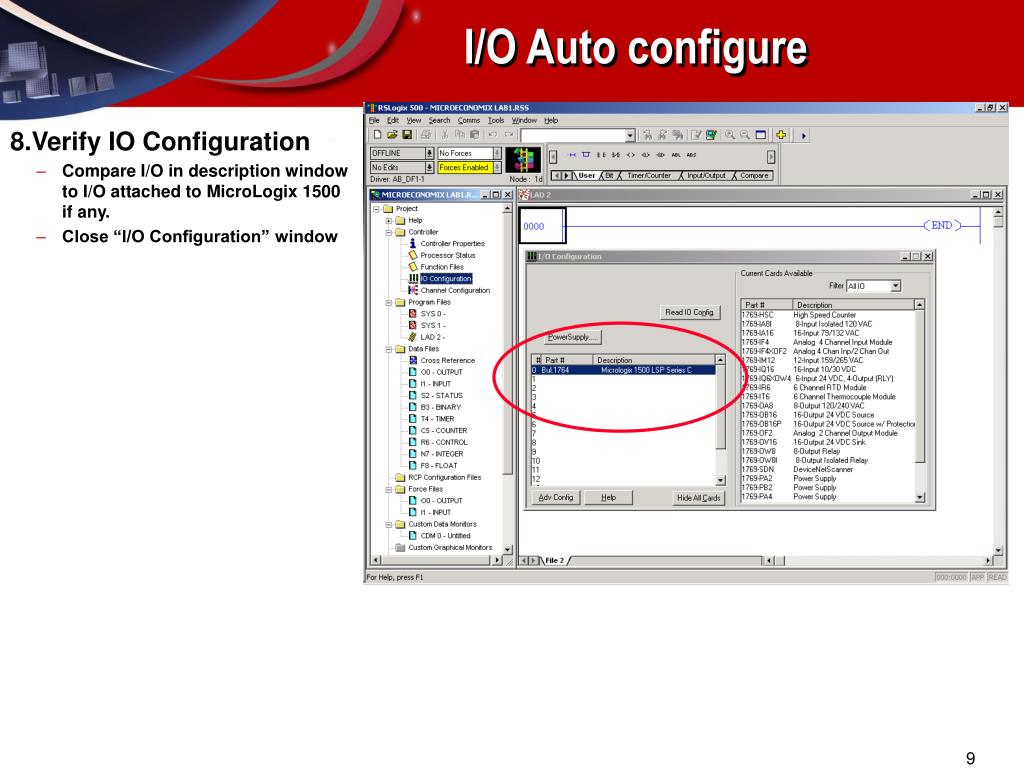
Task: Open the Search menu
Action: click(440, 120)
